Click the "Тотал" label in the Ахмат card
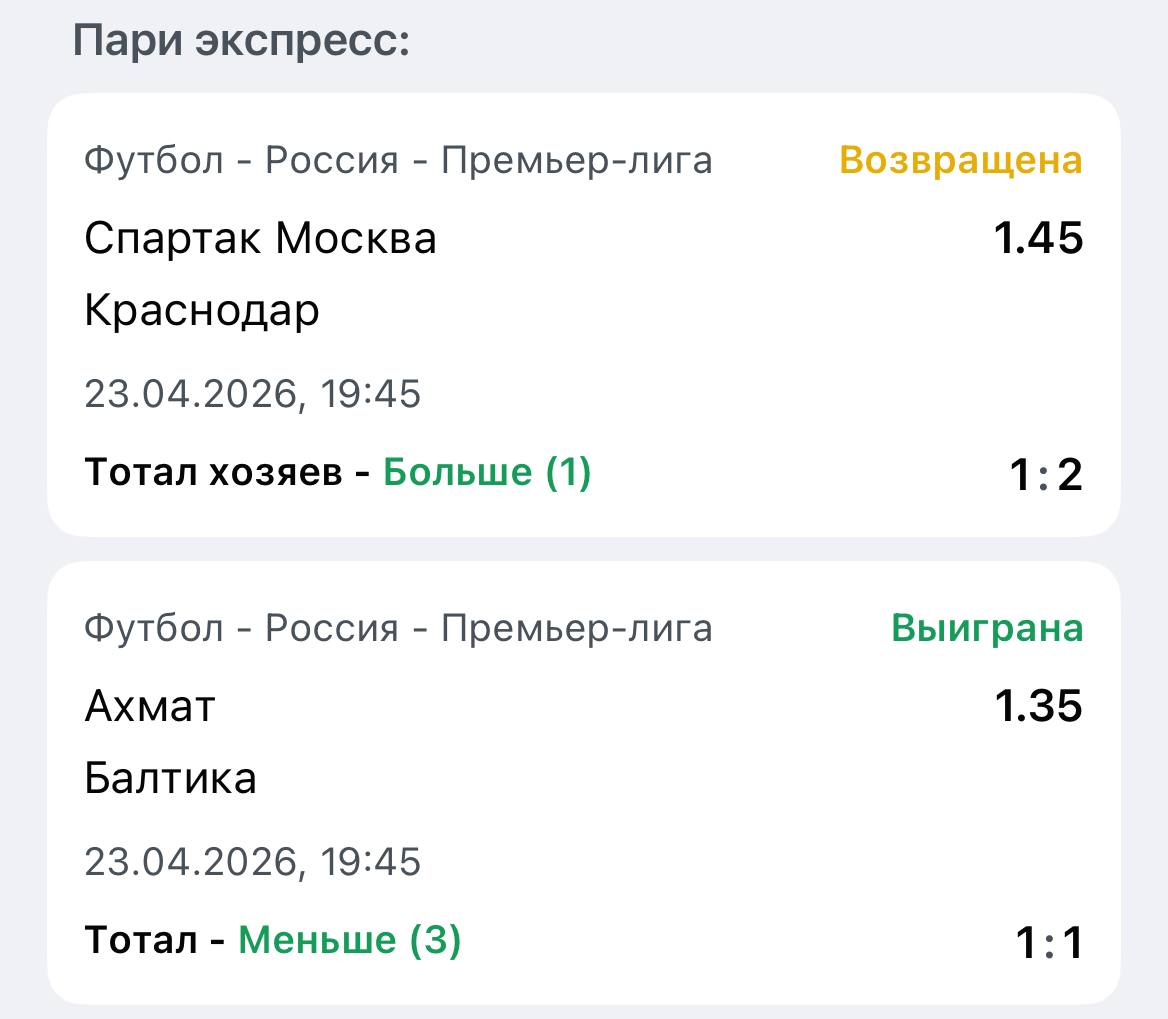This screenshot has width=1168, height=1019. [x=140, y=940]
